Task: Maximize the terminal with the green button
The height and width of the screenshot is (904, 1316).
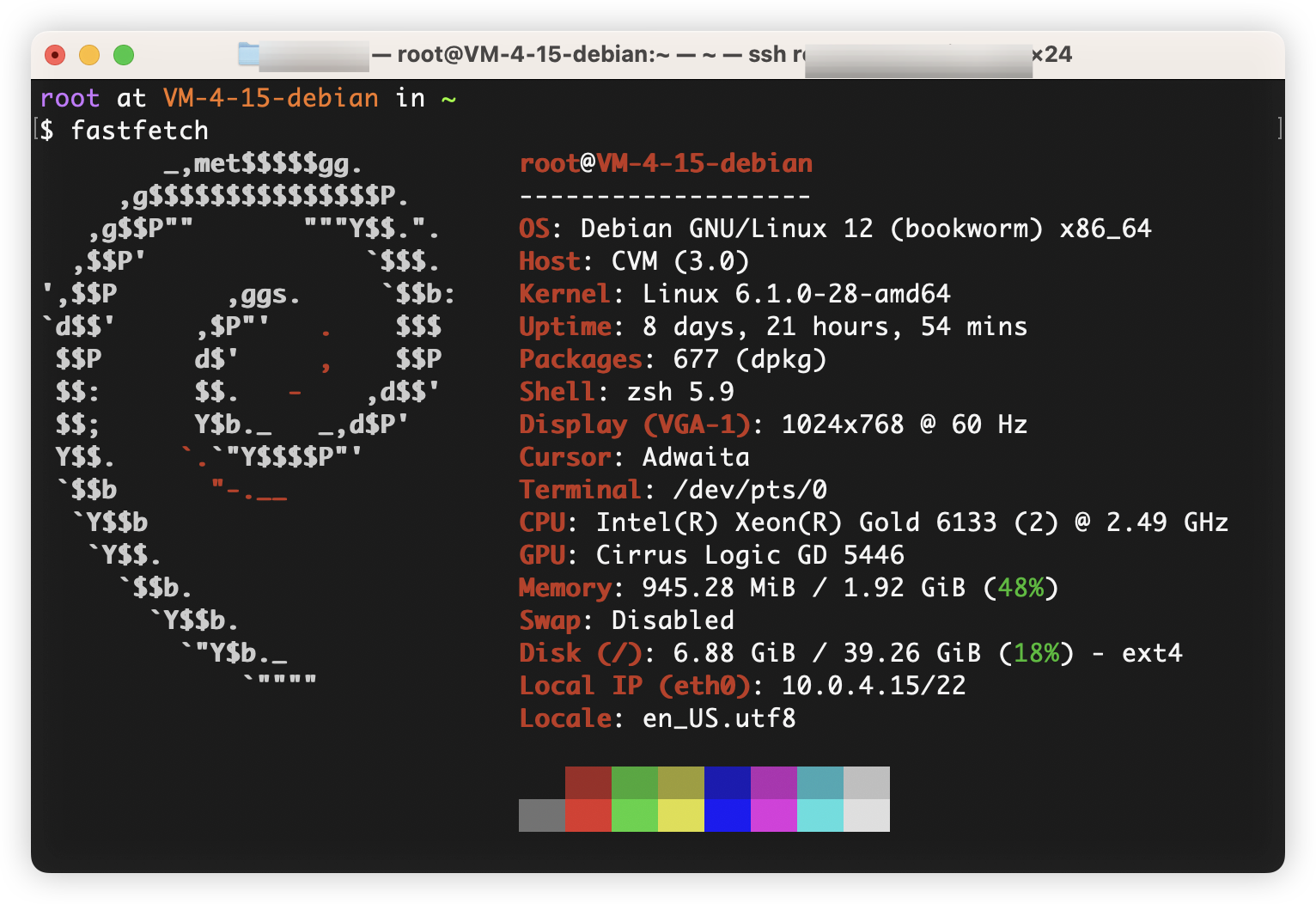Action: point(124,55)
